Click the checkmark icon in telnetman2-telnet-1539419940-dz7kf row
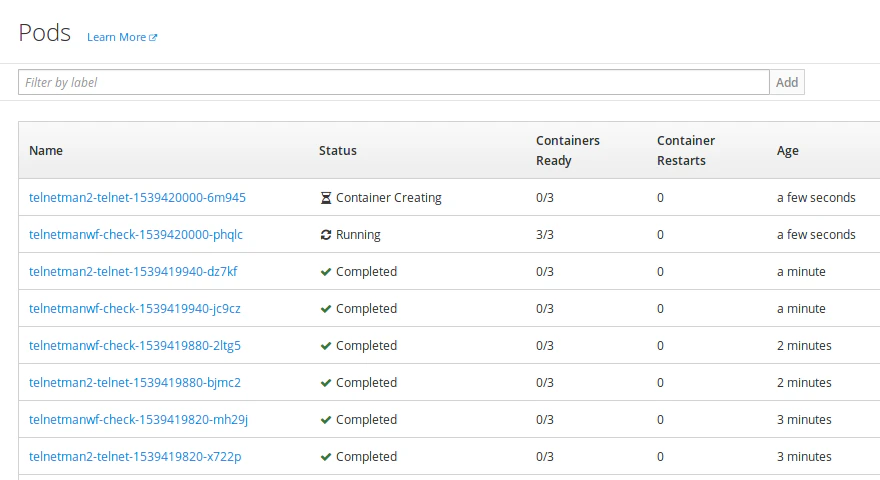This screenshot has width=880, height=480. pyautogui.click(x=326, y=272)
